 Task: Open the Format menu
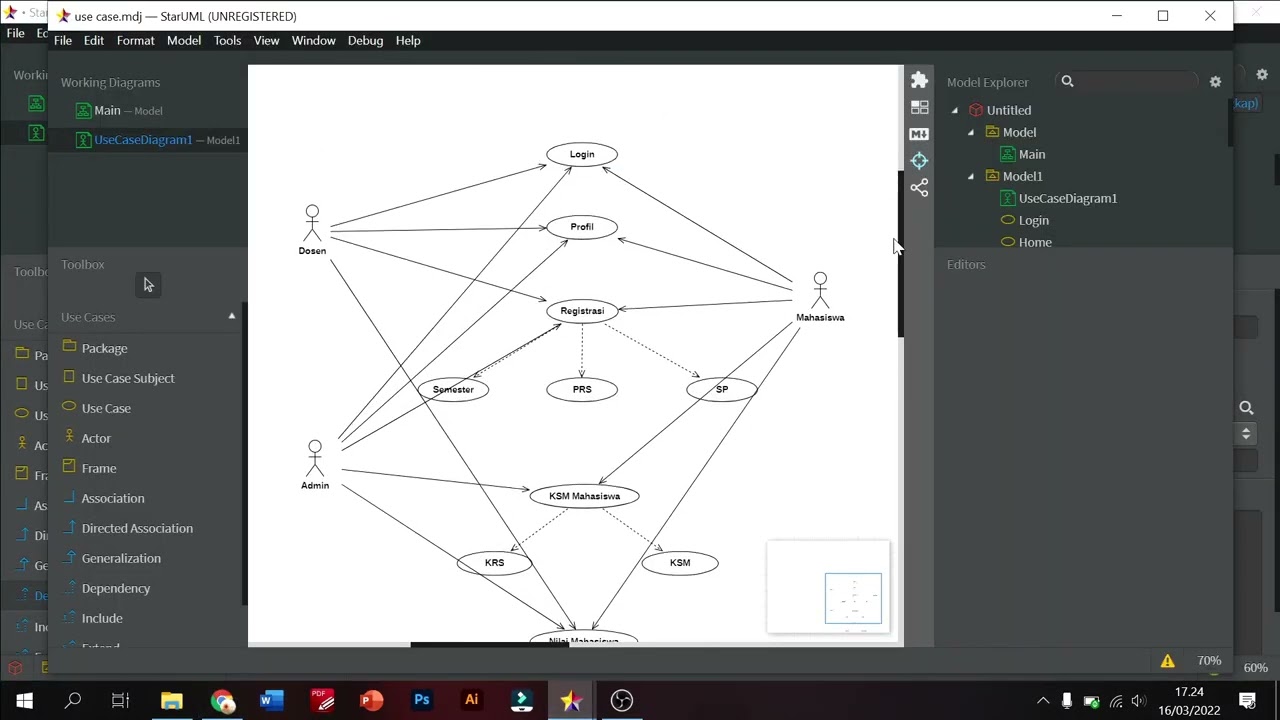coord(135,40)
